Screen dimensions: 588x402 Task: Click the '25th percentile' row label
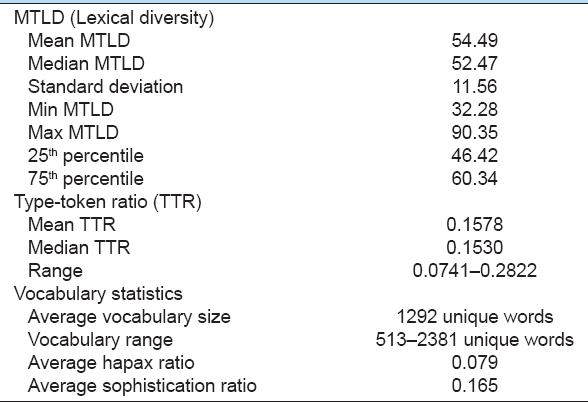click(x=86, y=156)
